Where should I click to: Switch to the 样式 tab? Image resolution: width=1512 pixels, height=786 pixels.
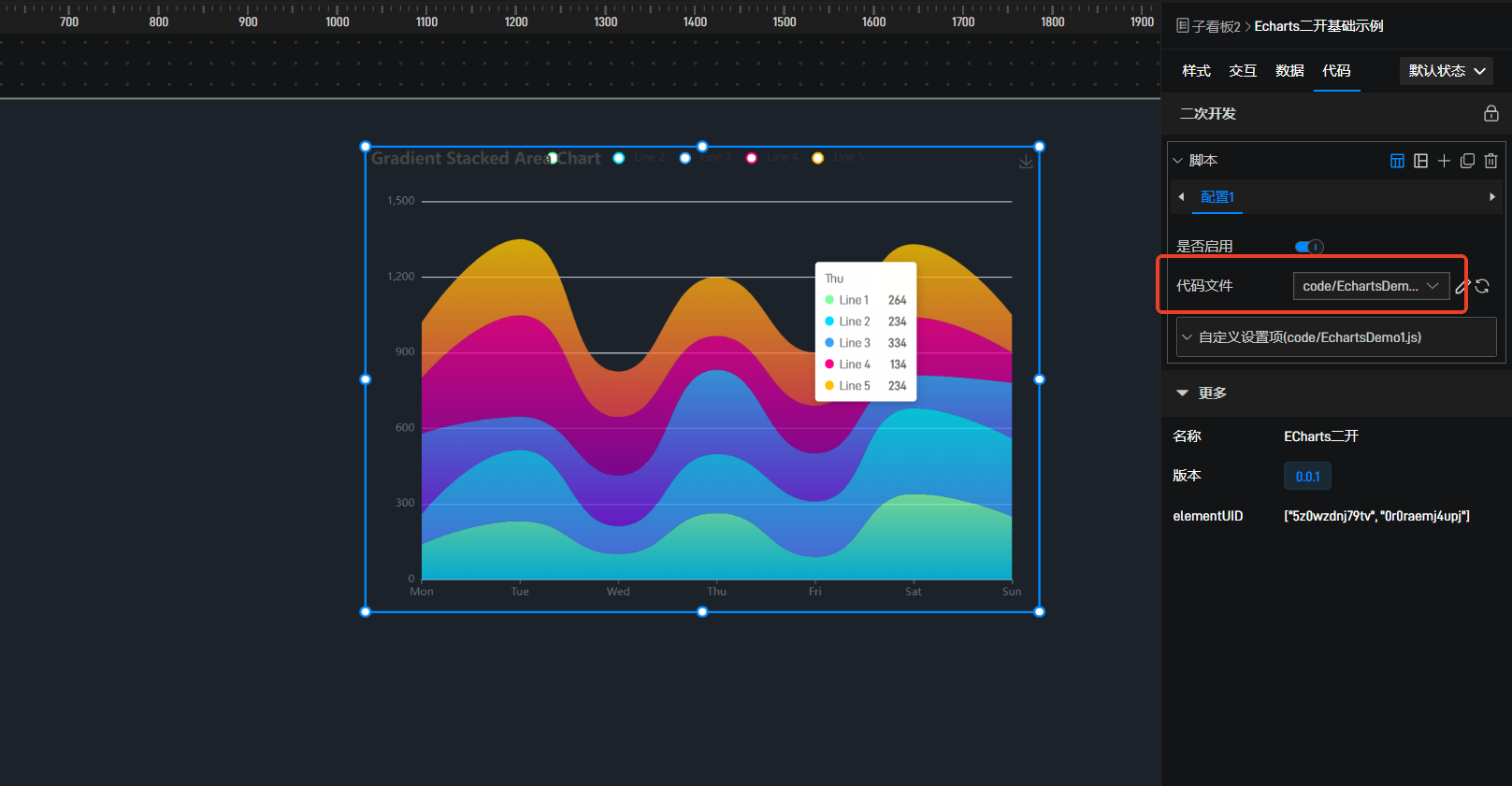[1196, 71]
